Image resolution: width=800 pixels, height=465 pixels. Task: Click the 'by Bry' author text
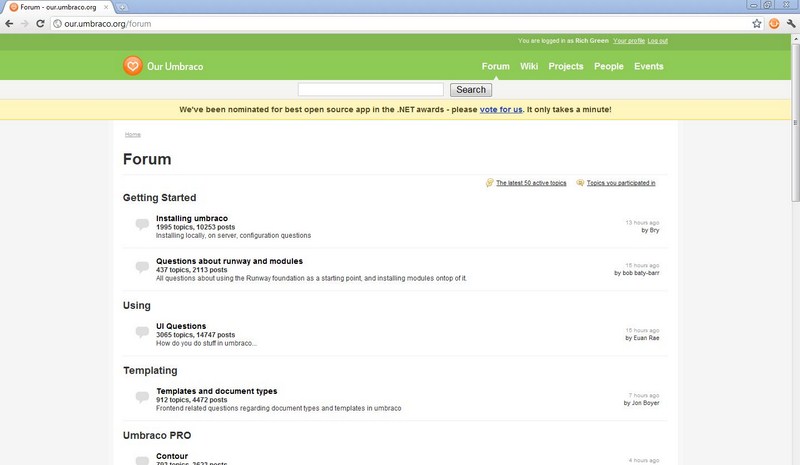click(650, 230)
